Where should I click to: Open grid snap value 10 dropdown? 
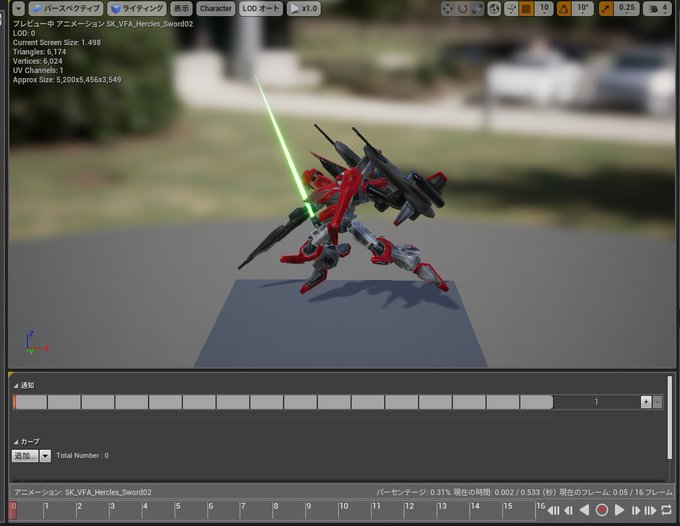[544, 8]
